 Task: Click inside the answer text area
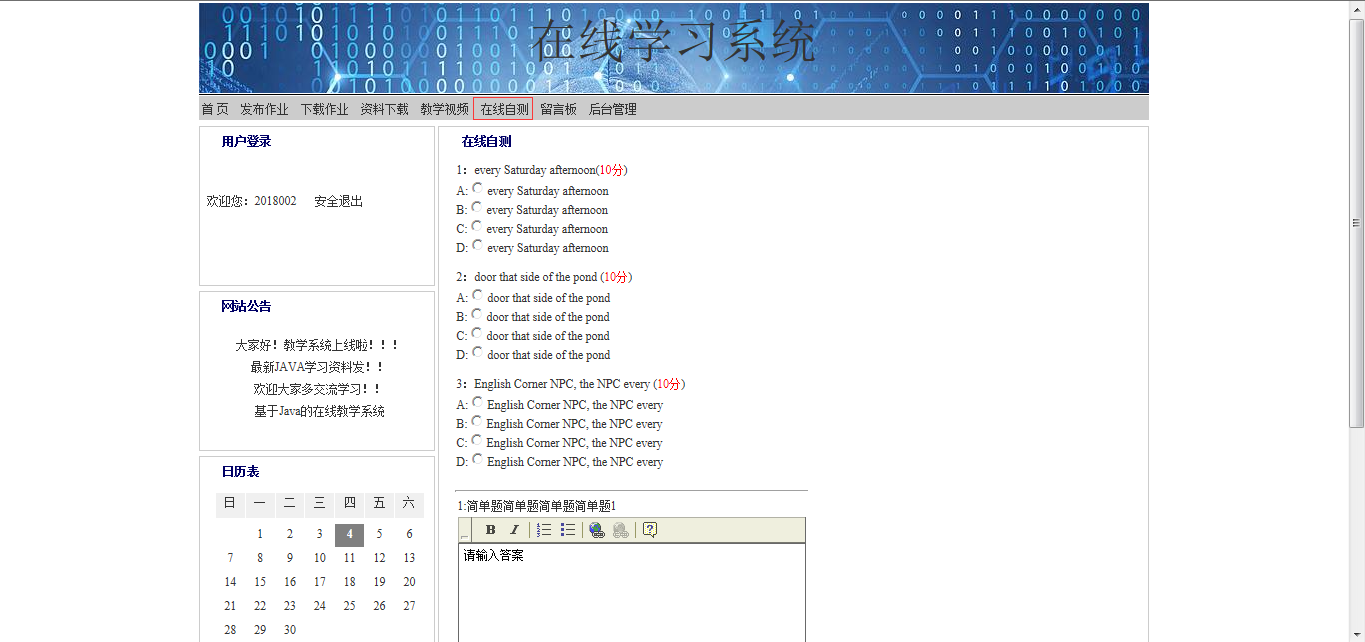click(631, 595)
